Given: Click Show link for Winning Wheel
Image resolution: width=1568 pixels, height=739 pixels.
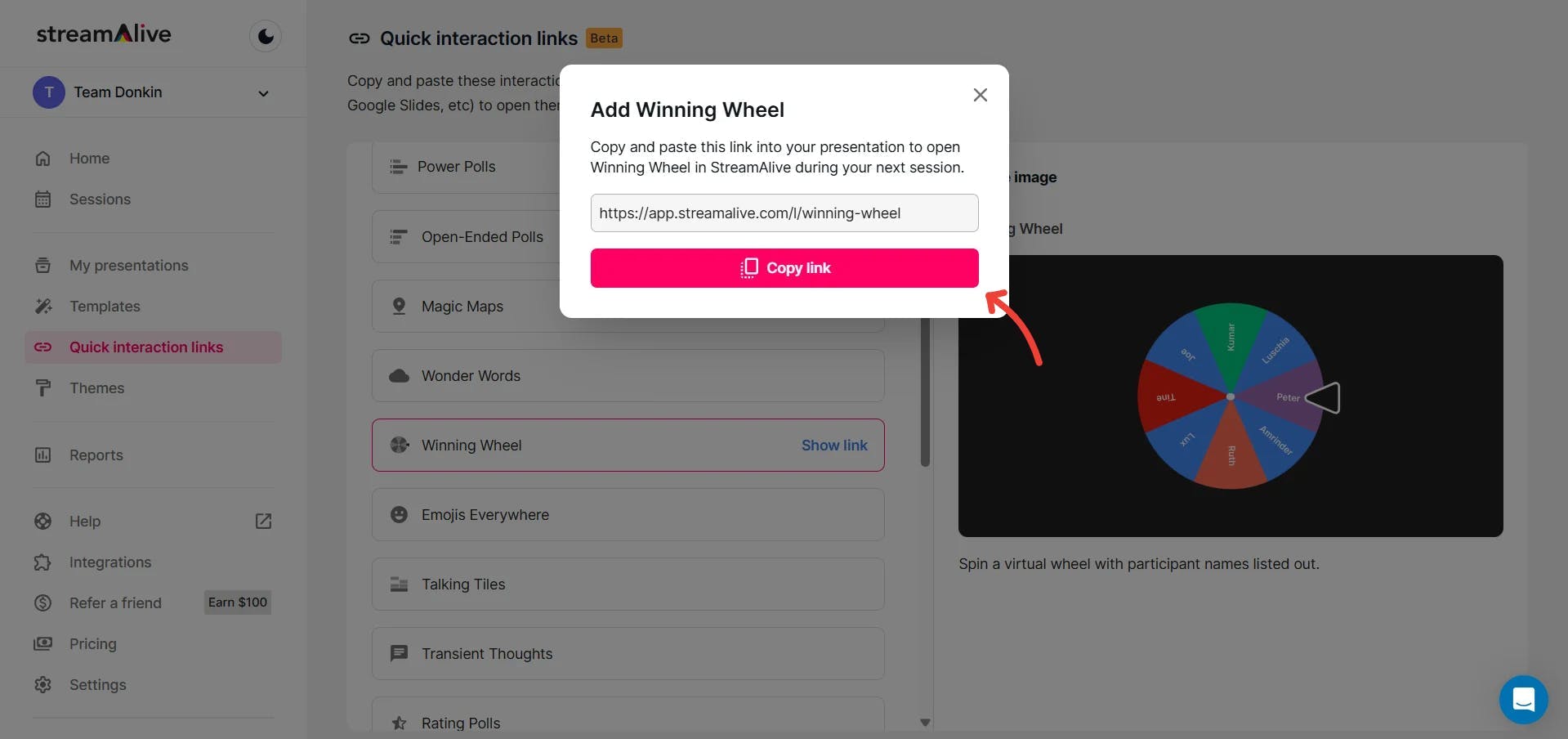Looking at the screenshot, I should [x=834, y=446].
